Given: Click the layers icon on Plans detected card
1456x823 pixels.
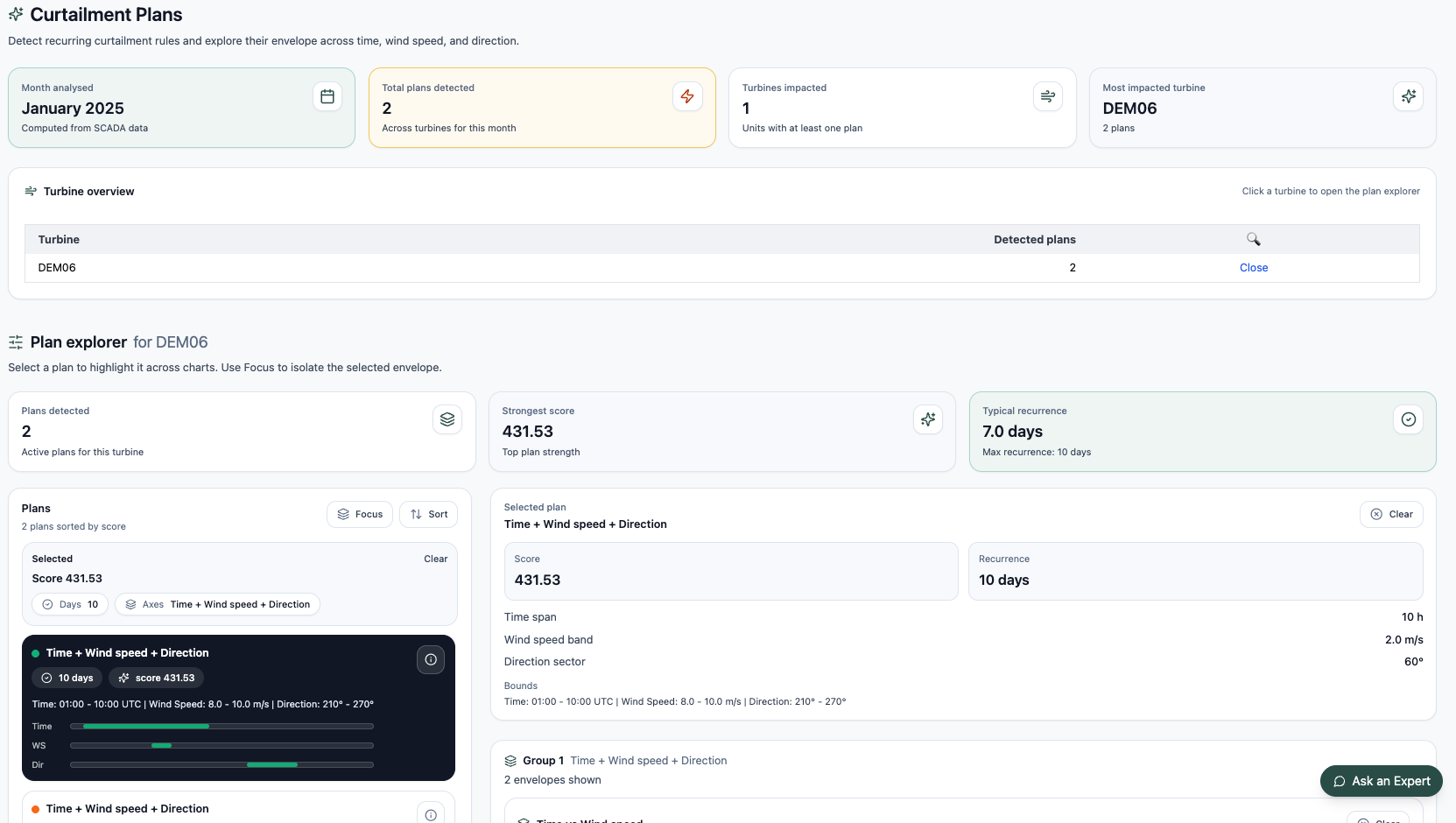Looking at the screenshot, I should [447, 419].
